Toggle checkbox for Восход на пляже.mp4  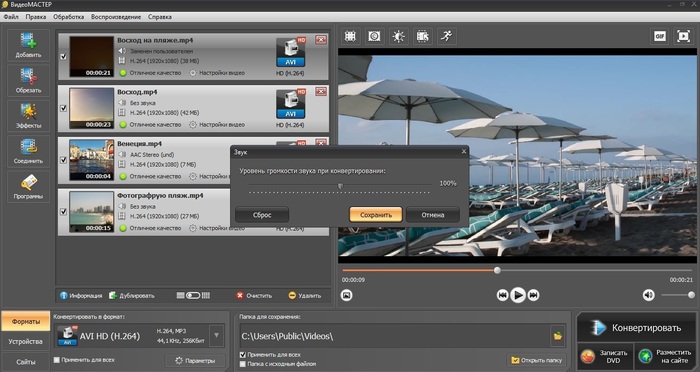point(63,56)
